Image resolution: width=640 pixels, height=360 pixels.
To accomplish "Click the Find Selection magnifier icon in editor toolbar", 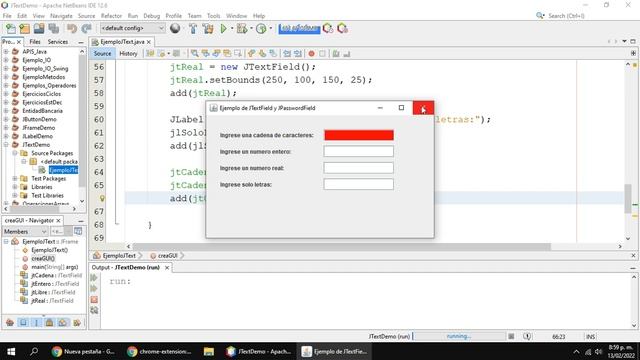I will point(195,53).
